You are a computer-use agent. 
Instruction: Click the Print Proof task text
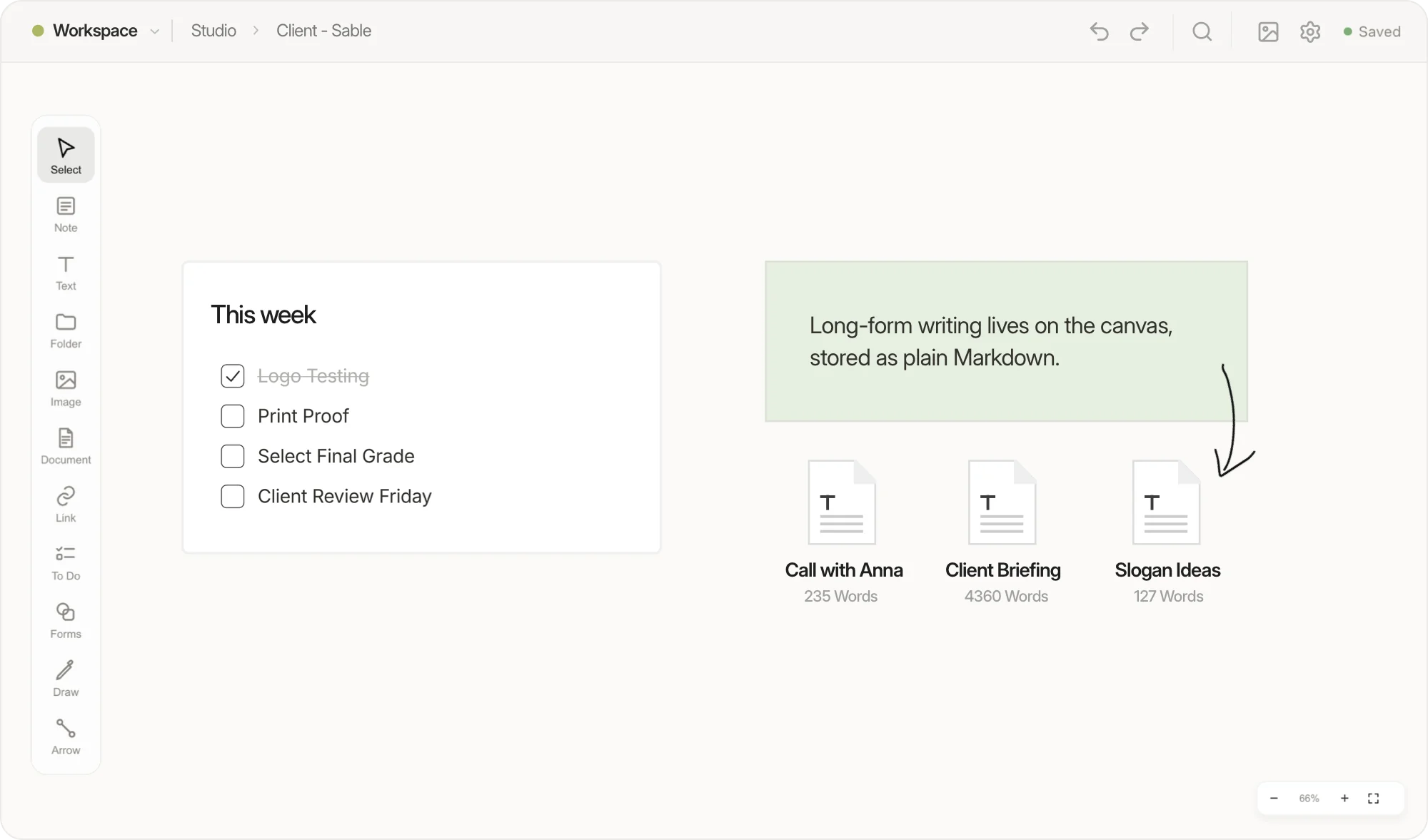click(303, 416)
